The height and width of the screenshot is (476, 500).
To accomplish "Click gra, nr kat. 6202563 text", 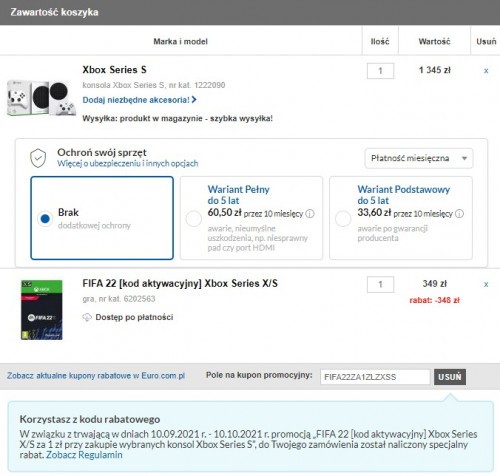I will coord(119,299).
